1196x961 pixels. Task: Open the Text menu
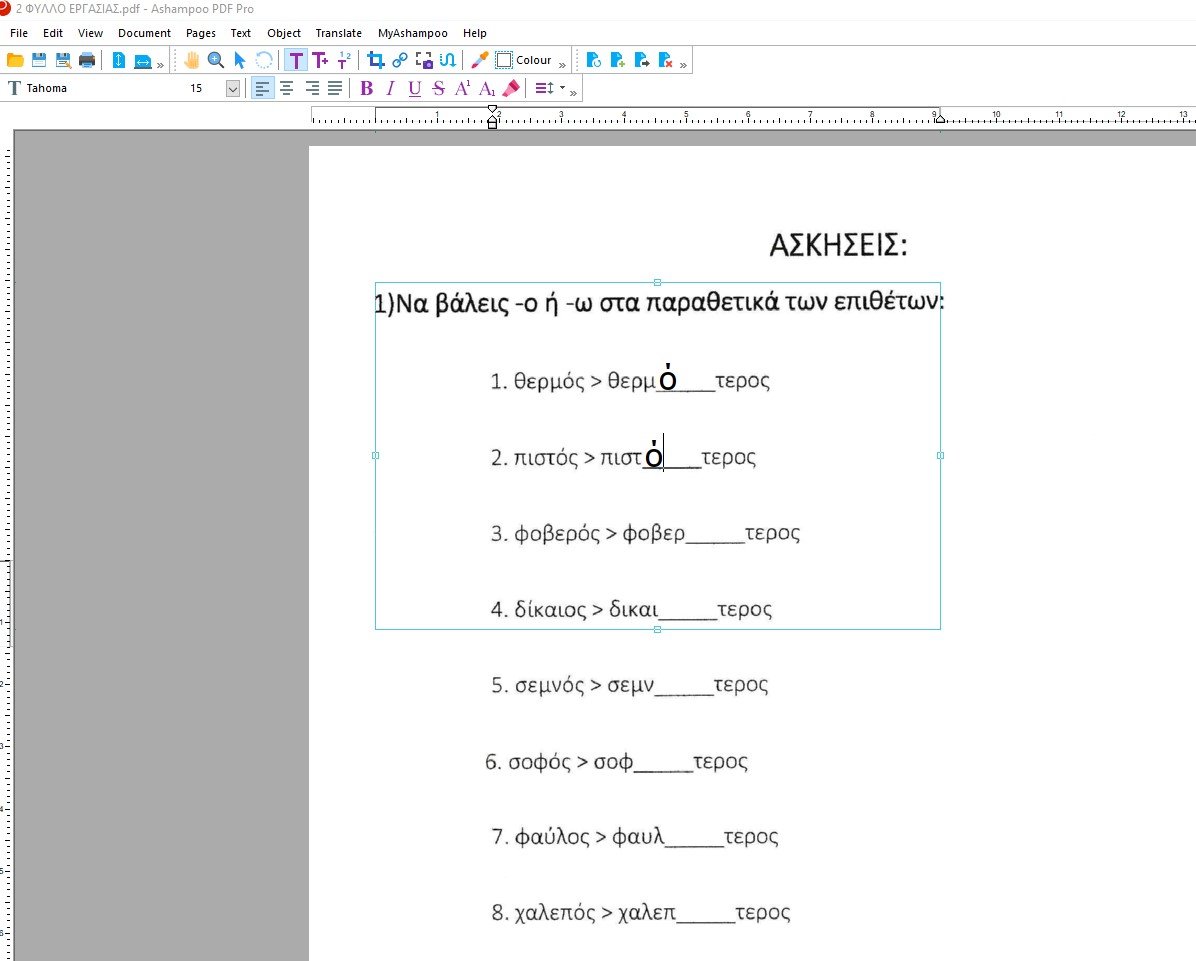pyautogui.click(x=240, y=33)
